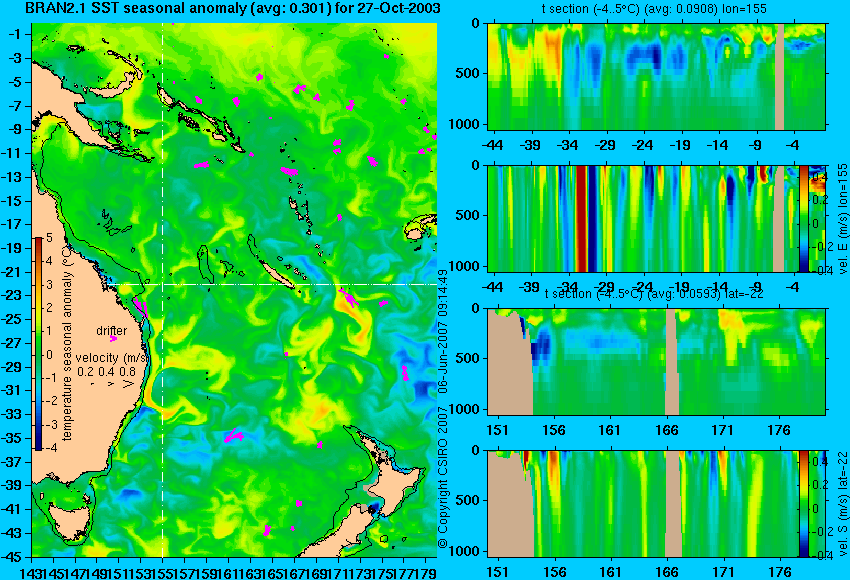Click '1000' depth label on top section plot
Screen dimensions: 850x580
point(464,124)
